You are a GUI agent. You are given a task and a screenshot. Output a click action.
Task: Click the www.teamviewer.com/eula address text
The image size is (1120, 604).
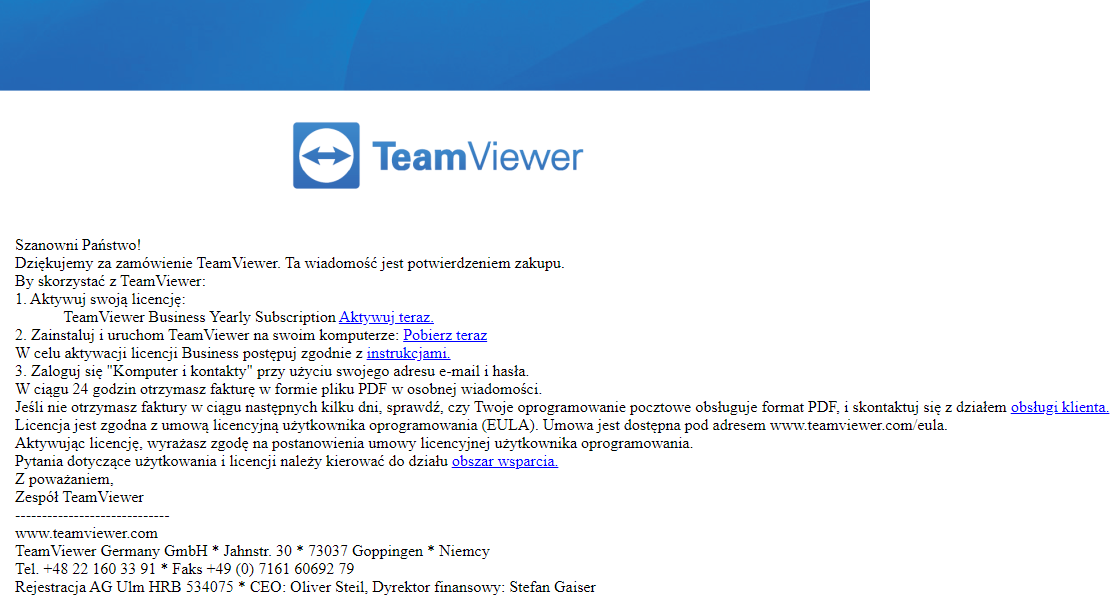[858, 426]
